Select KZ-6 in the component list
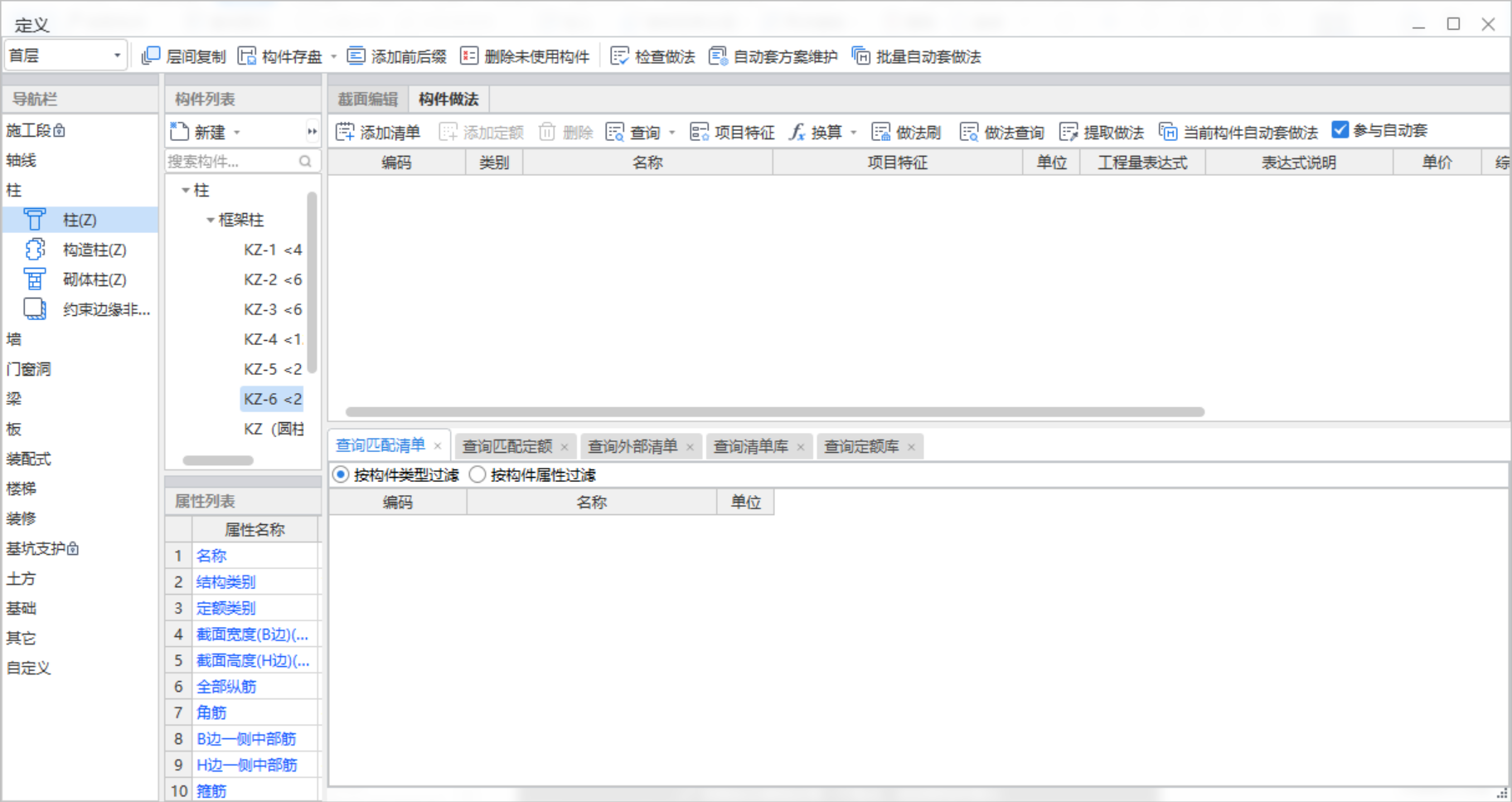1512x802 pixels. pos(273,399)
